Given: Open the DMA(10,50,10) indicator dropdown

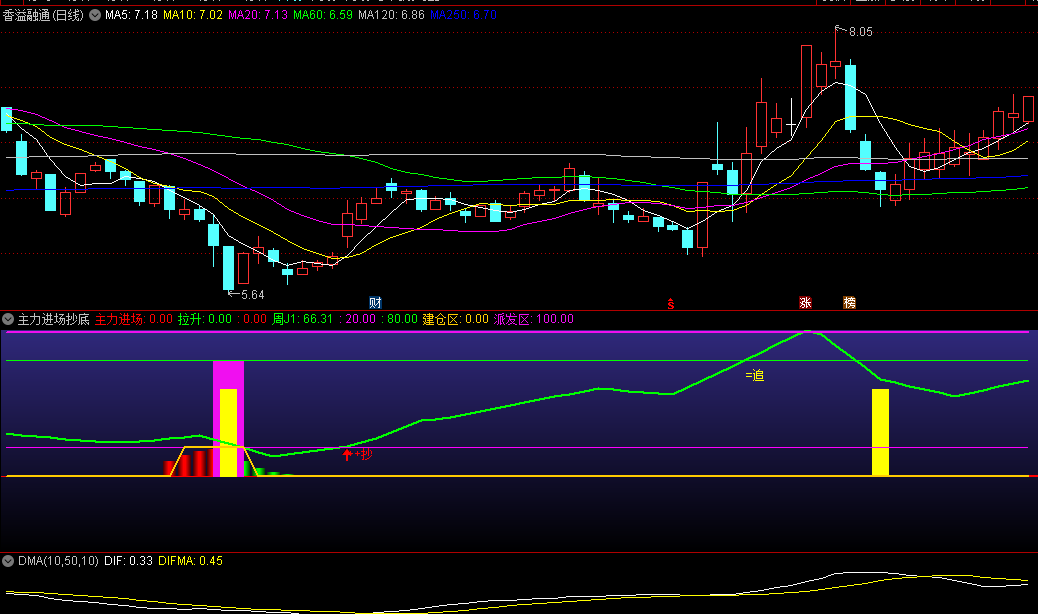Looking at the screenshot, I should pyautogui.click(x=8, y=561).
